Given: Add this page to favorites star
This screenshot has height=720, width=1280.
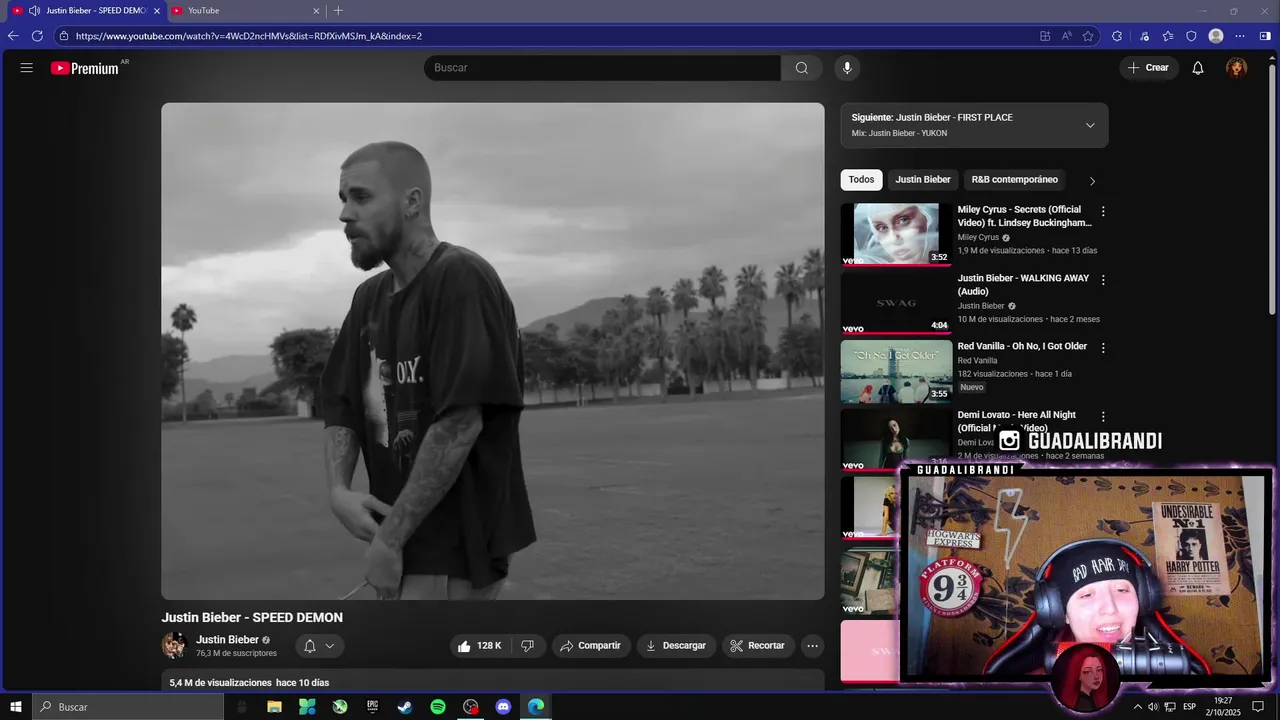Looking at the screenshot, I should click(1088, 36).
